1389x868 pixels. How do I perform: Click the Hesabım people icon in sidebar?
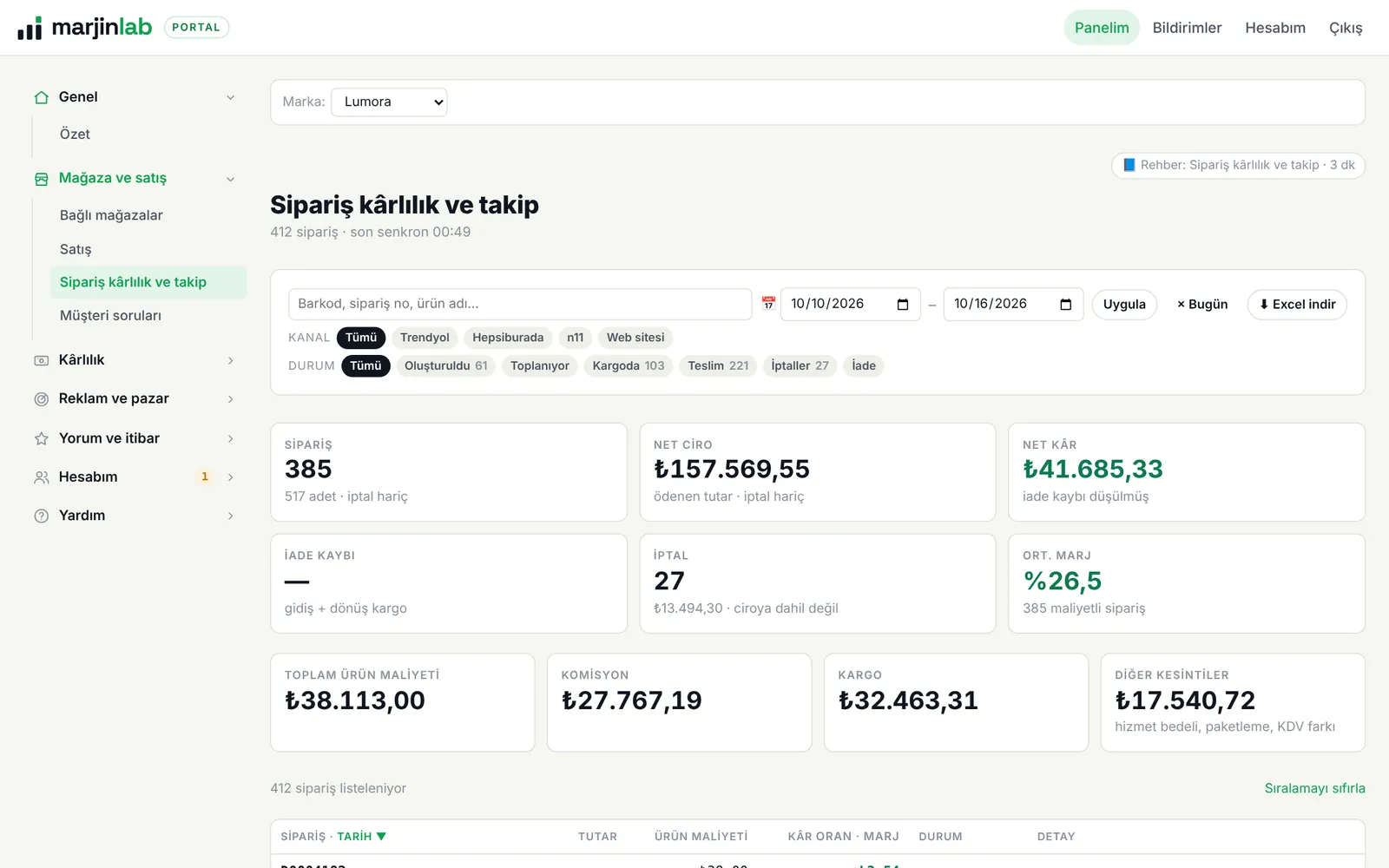tap(41, 477)
